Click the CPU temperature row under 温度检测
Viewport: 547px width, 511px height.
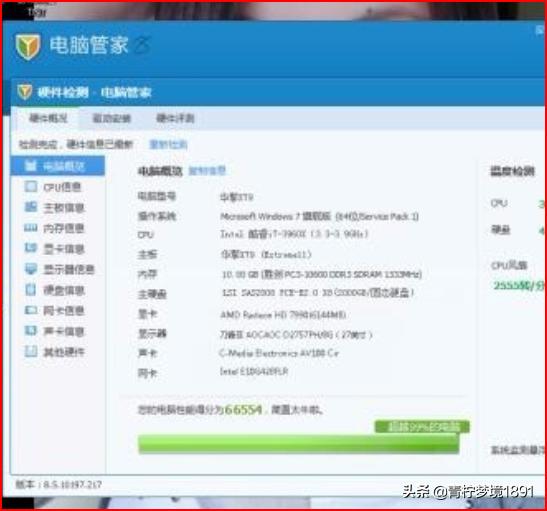tap(518, 203)
